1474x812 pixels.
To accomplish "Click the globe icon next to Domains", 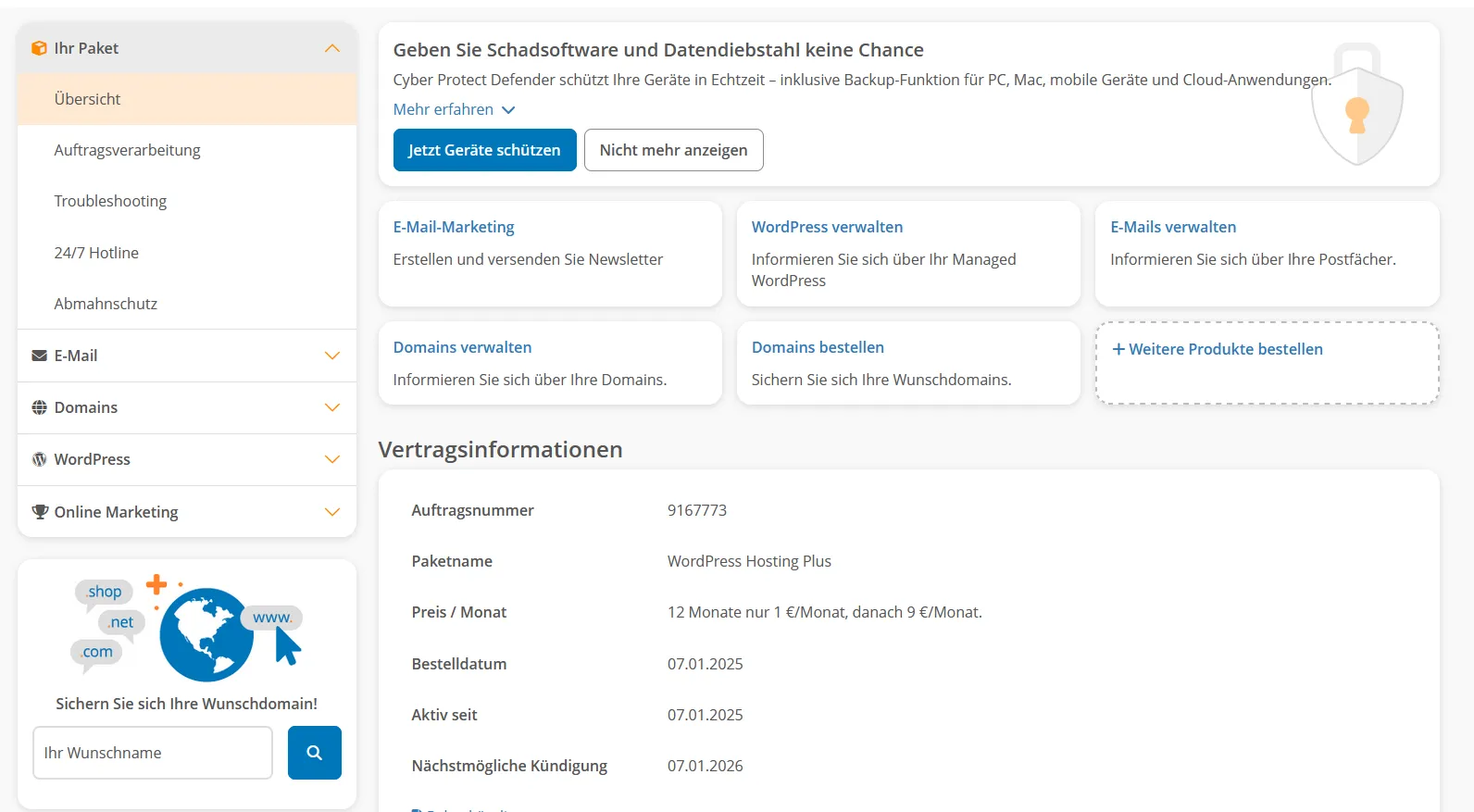I will click(x=39, y=407).
